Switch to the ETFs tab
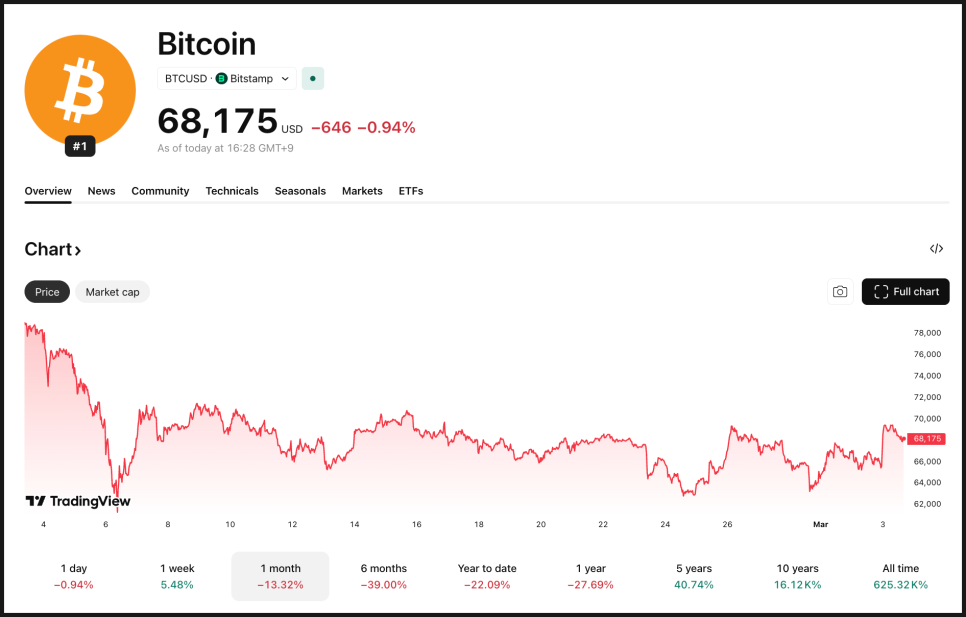Image resolution: width=966 pixels, height=617 pixels. (x=410, y=191)
